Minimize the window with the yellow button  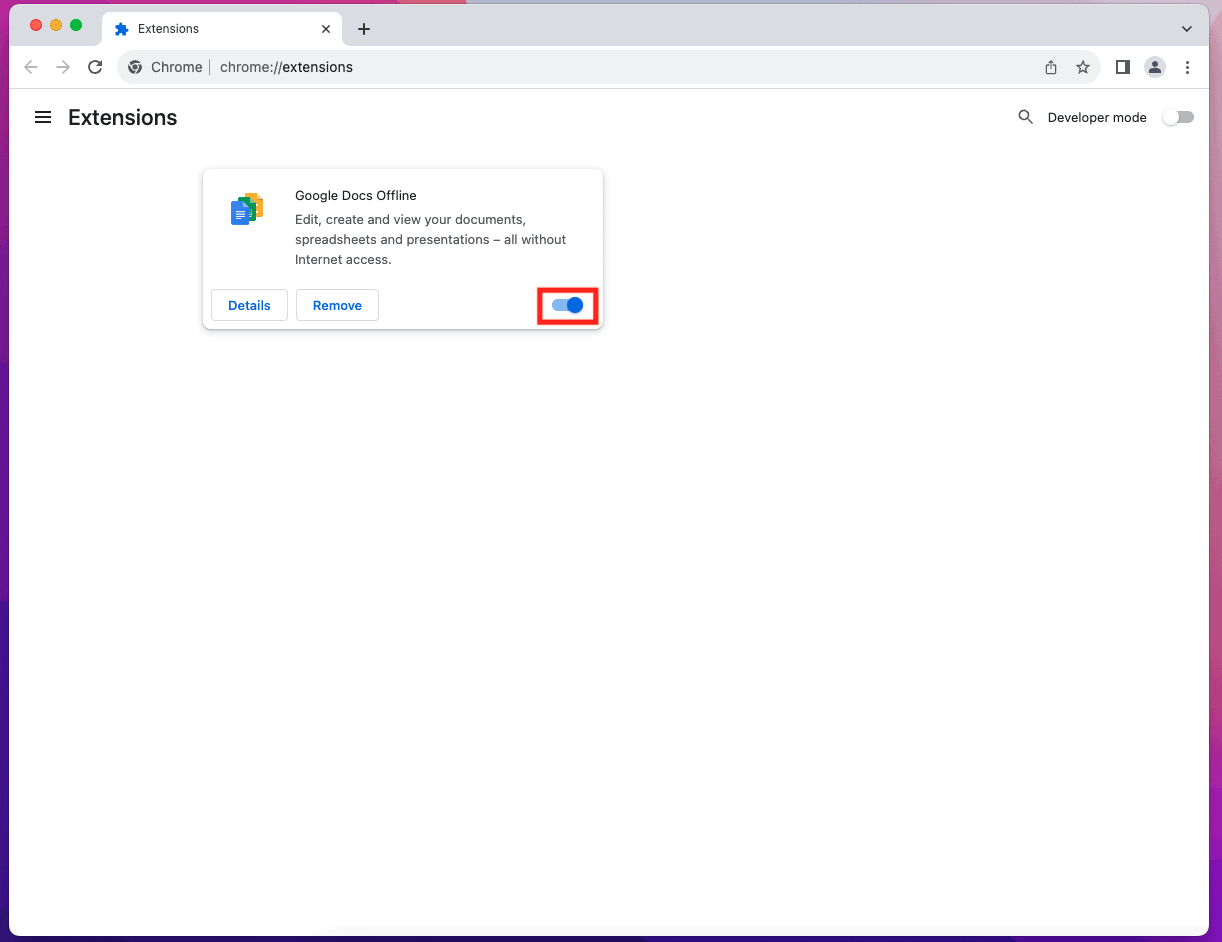(x=56, y=25)
